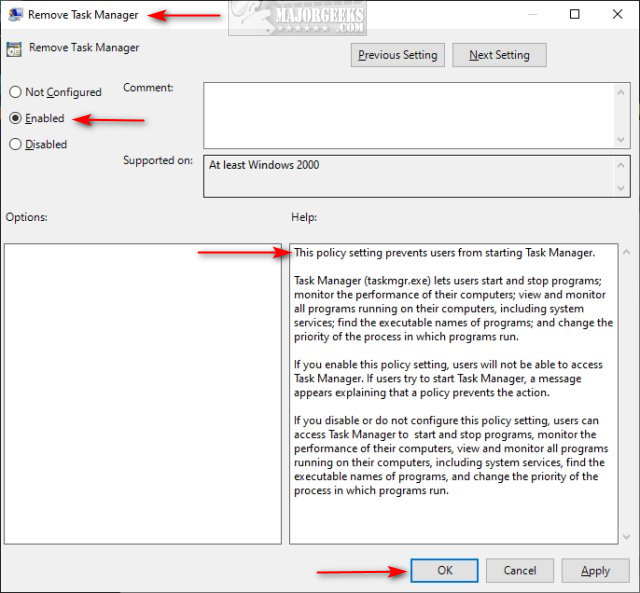
Task: Click the Remove Task Manager heading text
Action: (84, 48)
